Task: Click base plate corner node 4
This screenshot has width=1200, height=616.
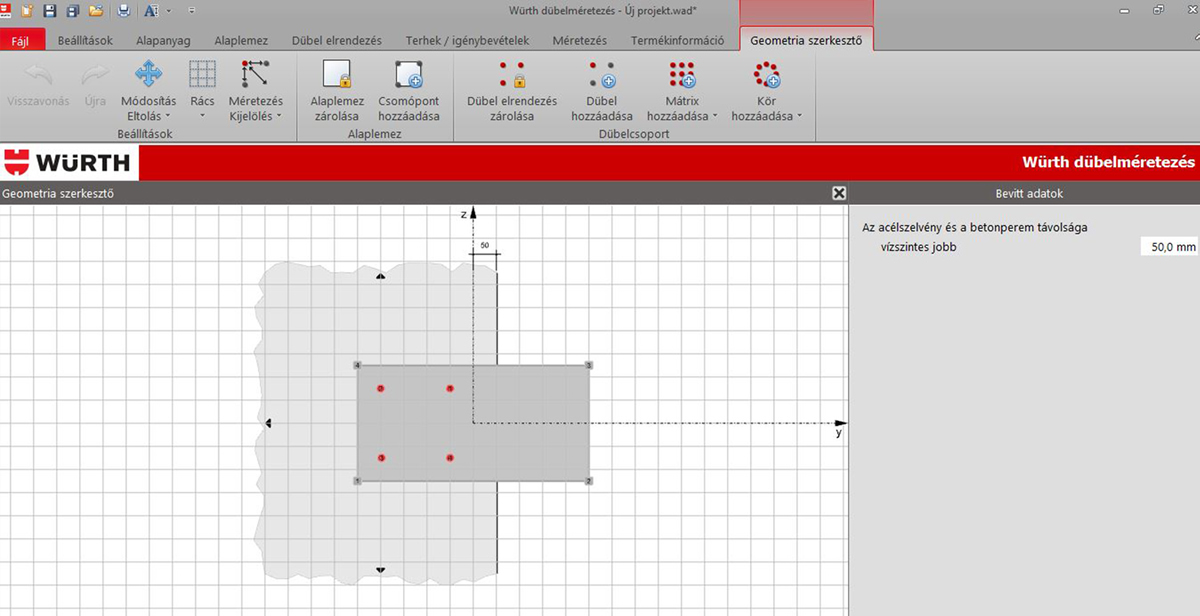Action: pyautogui.click(x=357, y=365)
